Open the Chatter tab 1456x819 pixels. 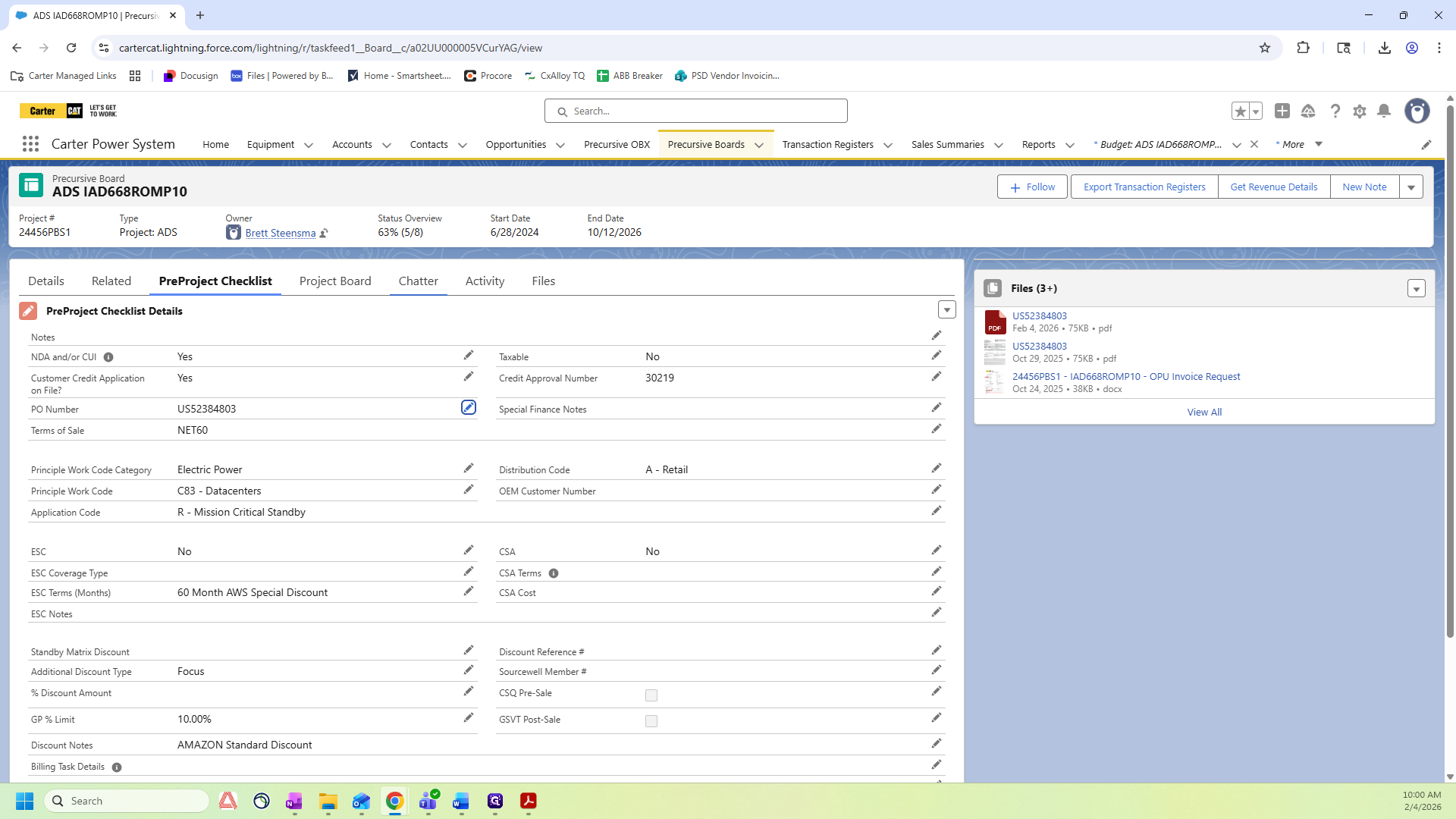[418, 281]
